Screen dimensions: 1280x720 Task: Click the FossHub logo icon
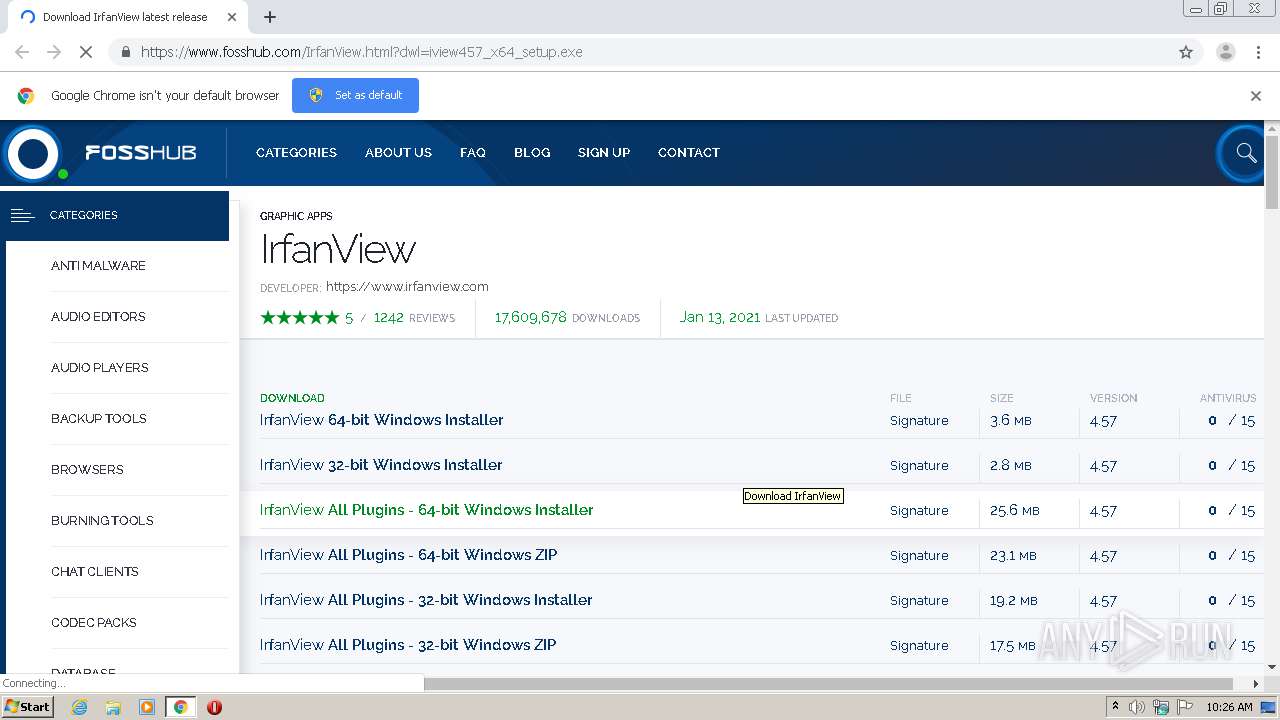click(x=33, y=153)
